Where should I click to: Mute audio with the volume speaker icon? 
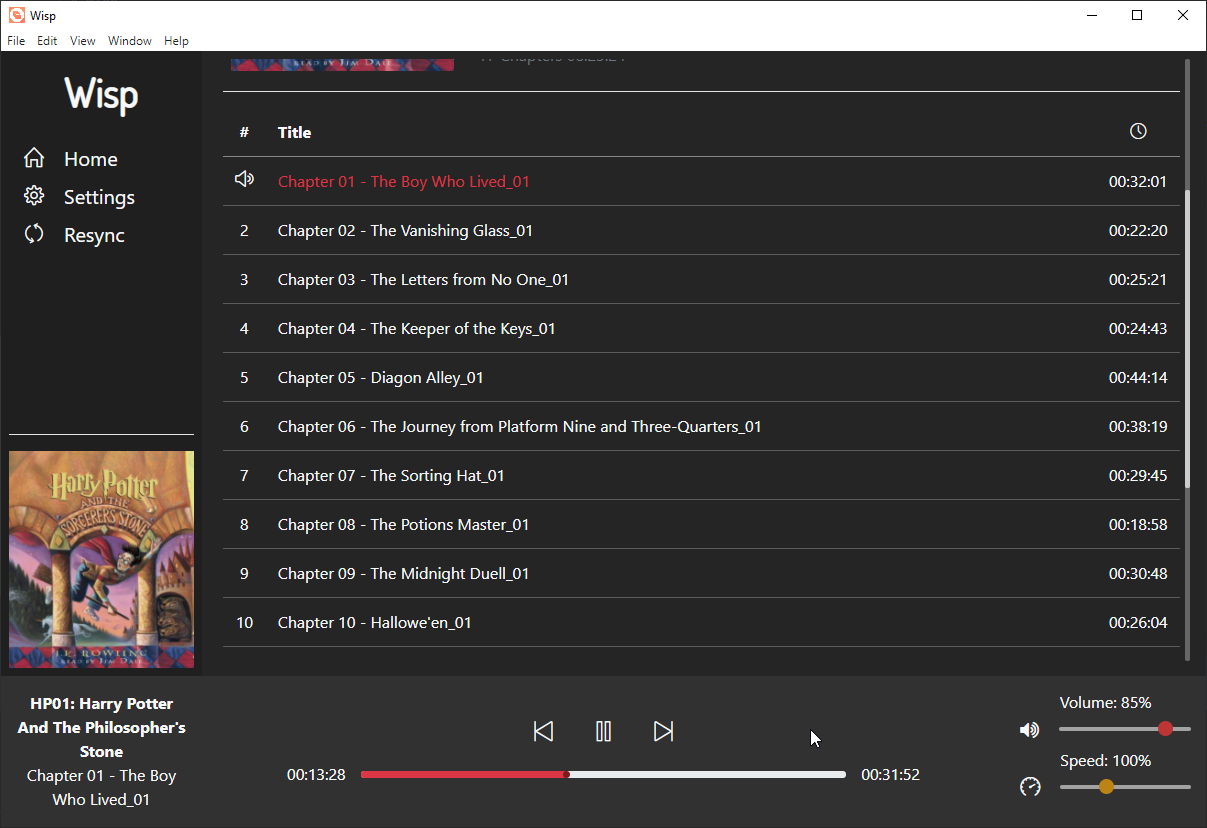(1029, 730)
